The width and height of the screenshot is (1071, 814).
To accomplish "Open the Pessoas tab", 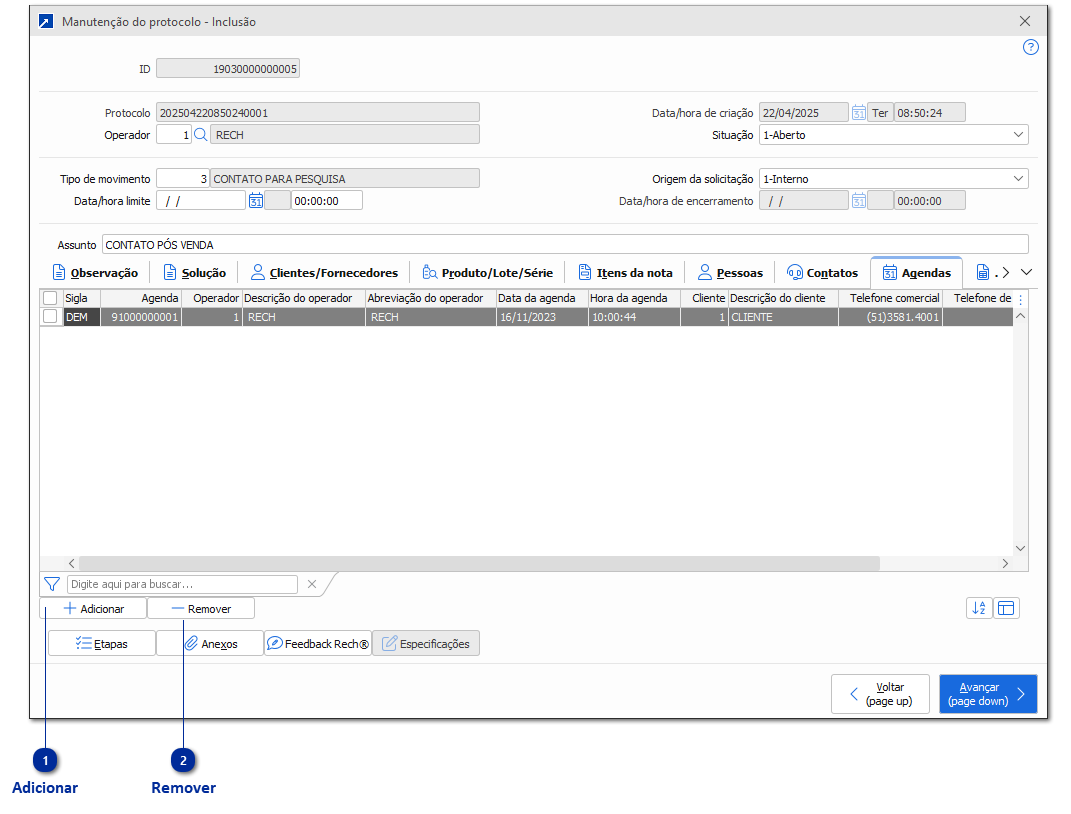I will [730, 272].
